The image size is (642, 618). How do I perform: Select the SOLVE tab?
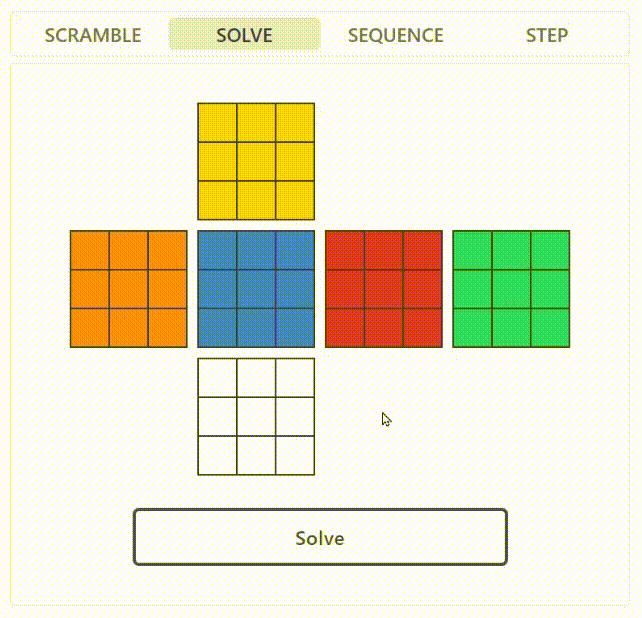tap(244, 35)
